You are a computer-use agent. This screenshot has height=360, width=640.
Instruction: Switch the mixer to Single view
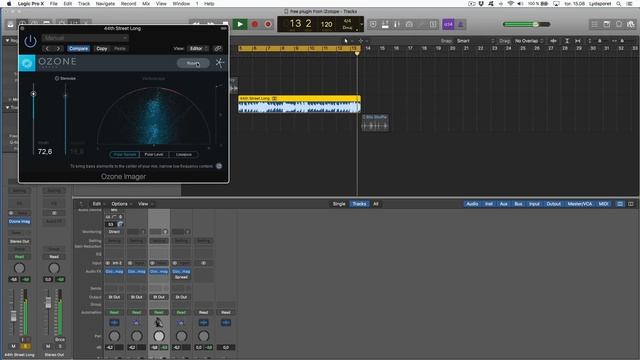pyautogui.click(x=339, y=204)
